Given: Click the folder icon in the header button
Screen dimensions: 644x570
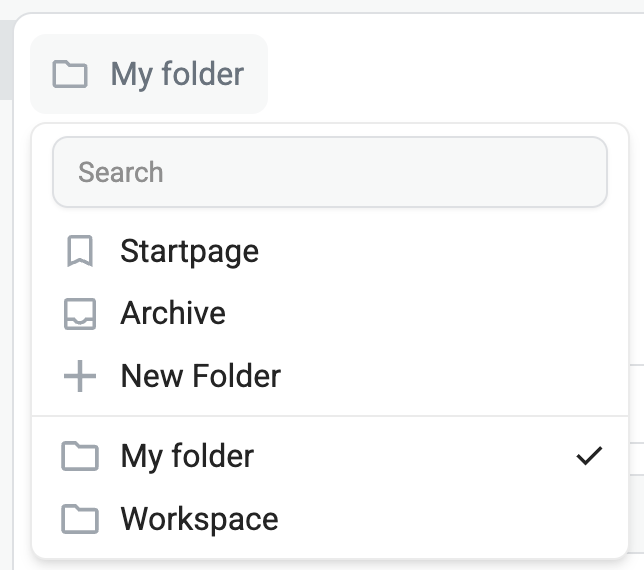Looking at the screenshot, I should tap(70, 74).
